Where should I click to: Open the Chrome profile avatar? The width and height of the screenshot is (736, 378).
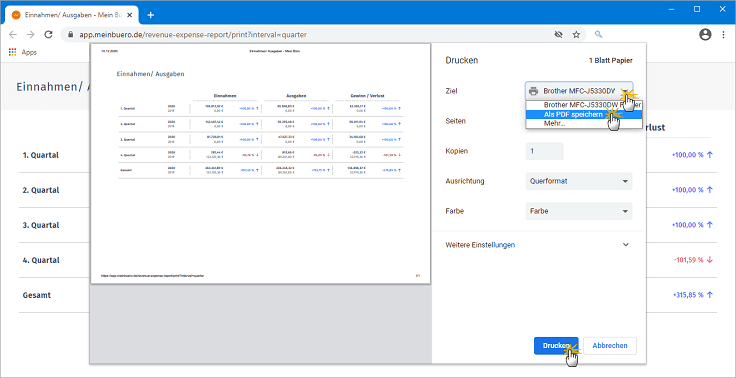705,34
